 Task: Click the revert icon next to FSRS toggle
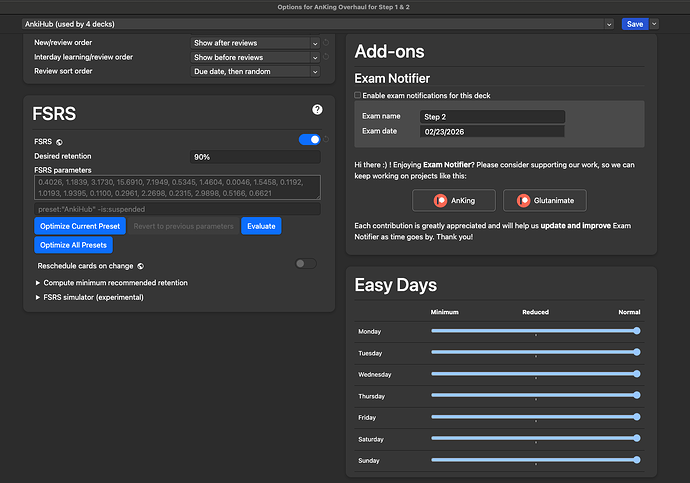point(326,139)
